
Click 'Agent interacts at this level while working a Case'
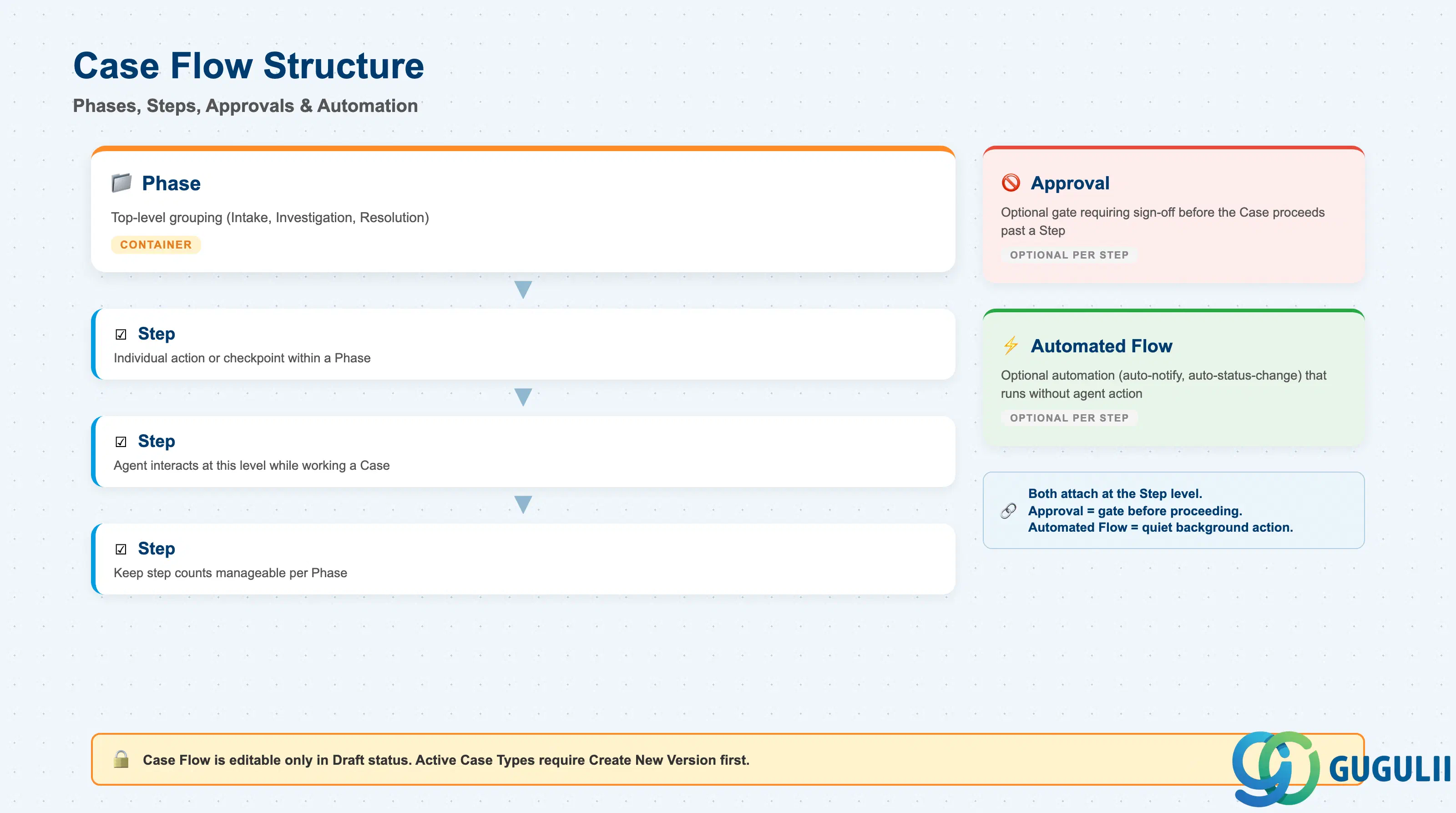[252, 465]
